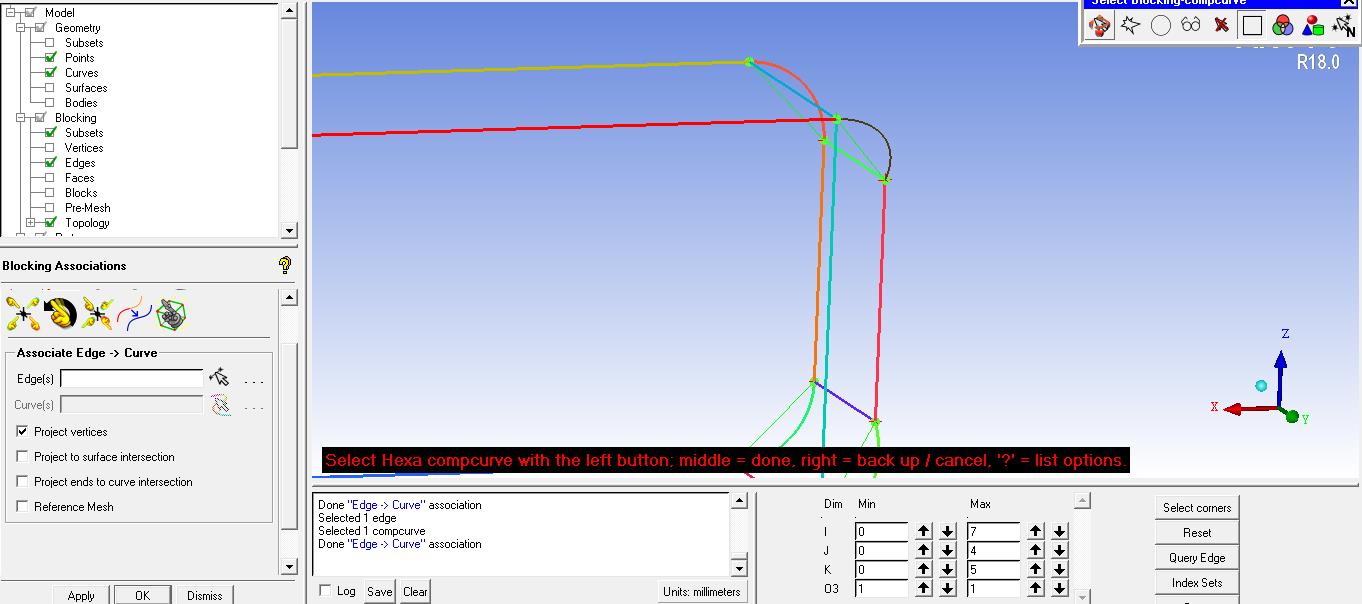Toggle Edges visibility in model tree
1362x604 pixels.
point(47,162)
